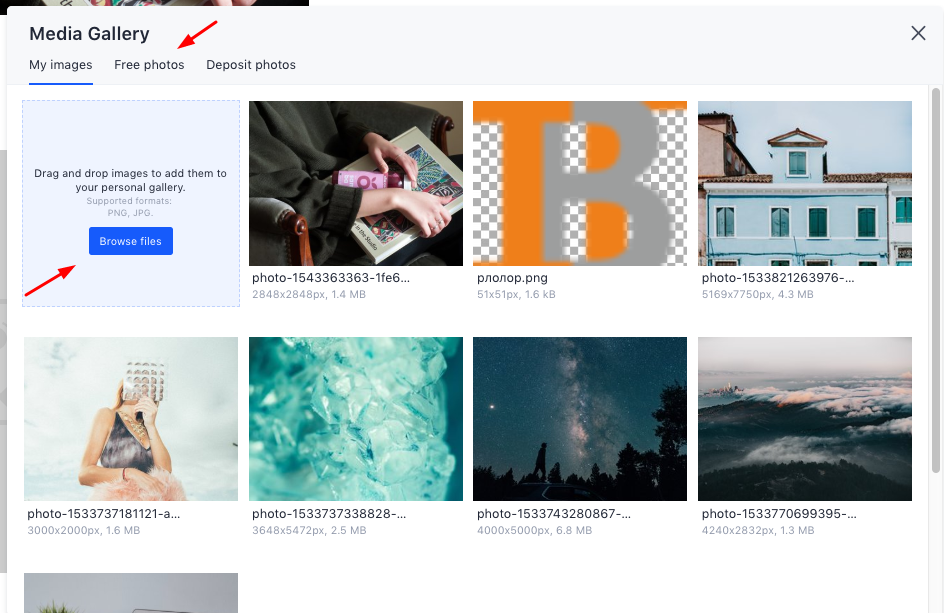Click the drag and drop upload area text
Image resolution: width=944 pixels, height=613 pixels.
pos(131,180)
